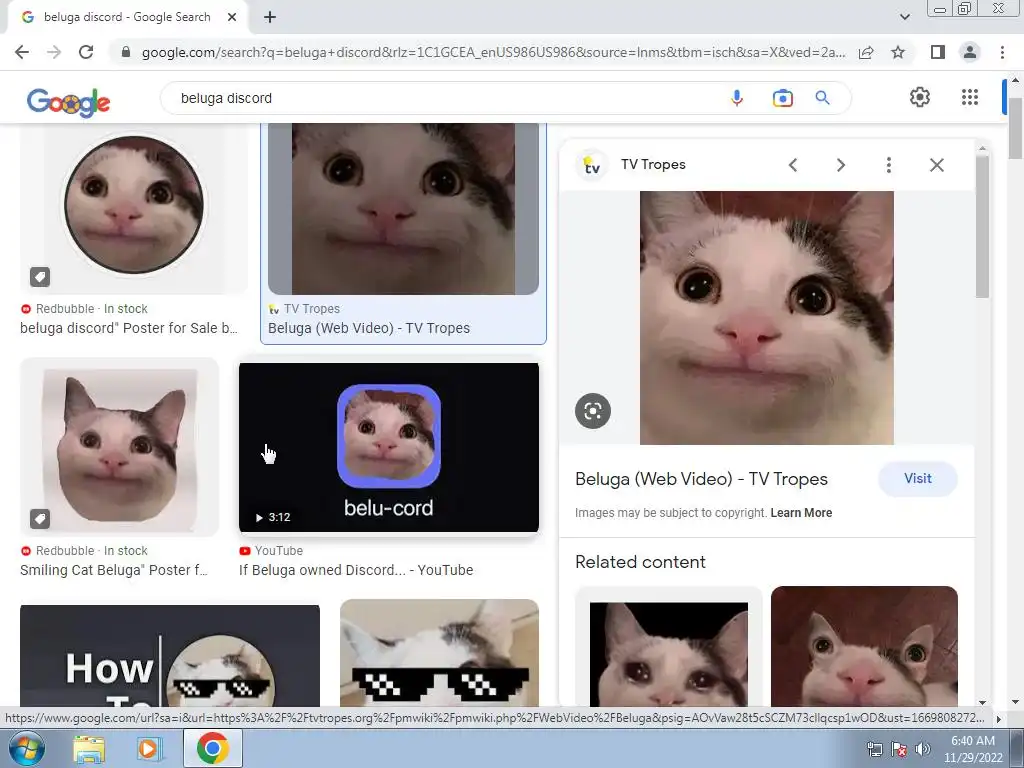Close the image preview panel

936,165
